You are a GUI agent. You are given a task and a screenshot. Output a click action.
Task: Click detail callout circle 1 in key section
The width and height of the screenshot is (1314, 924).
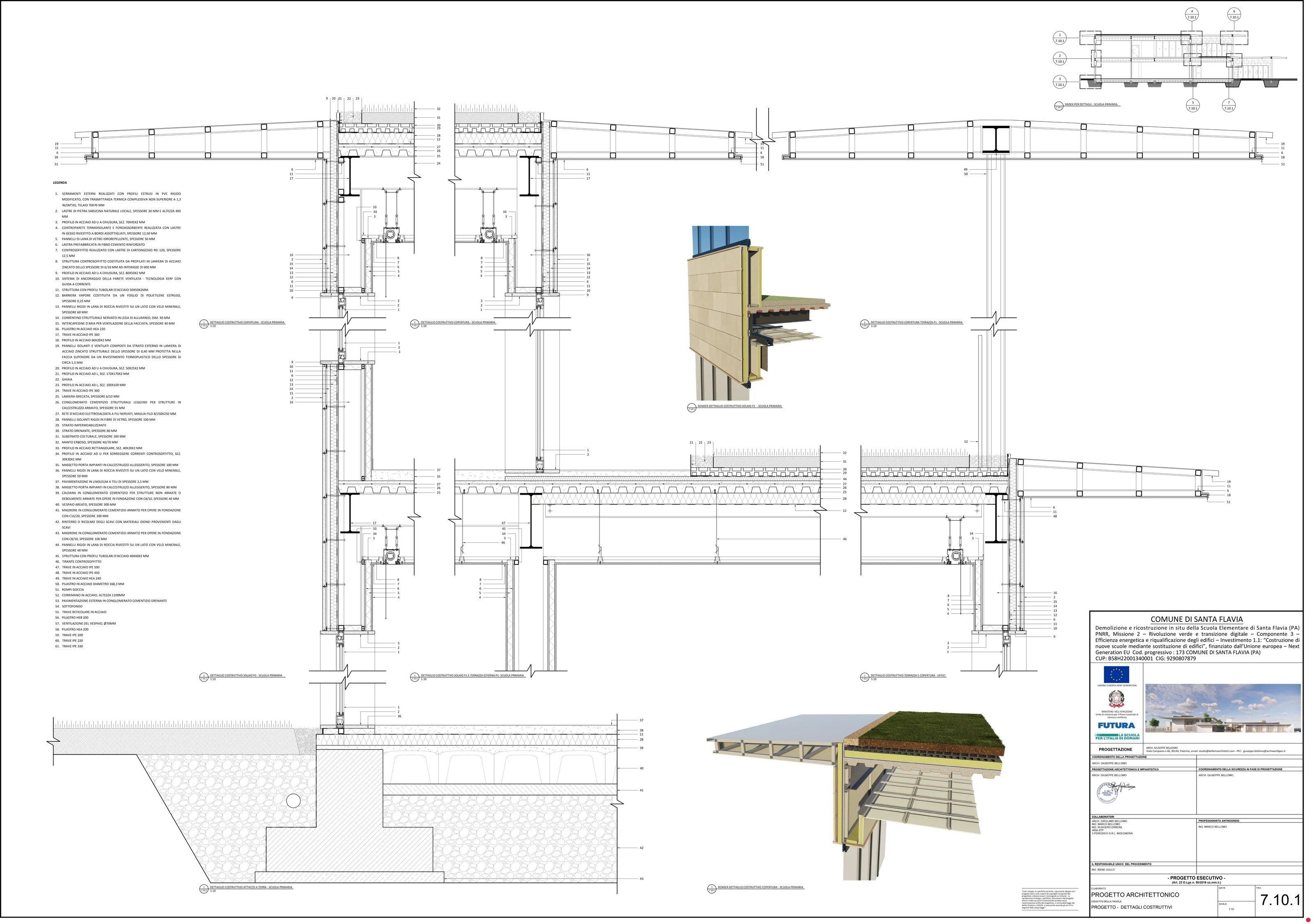click(1059, 38)
